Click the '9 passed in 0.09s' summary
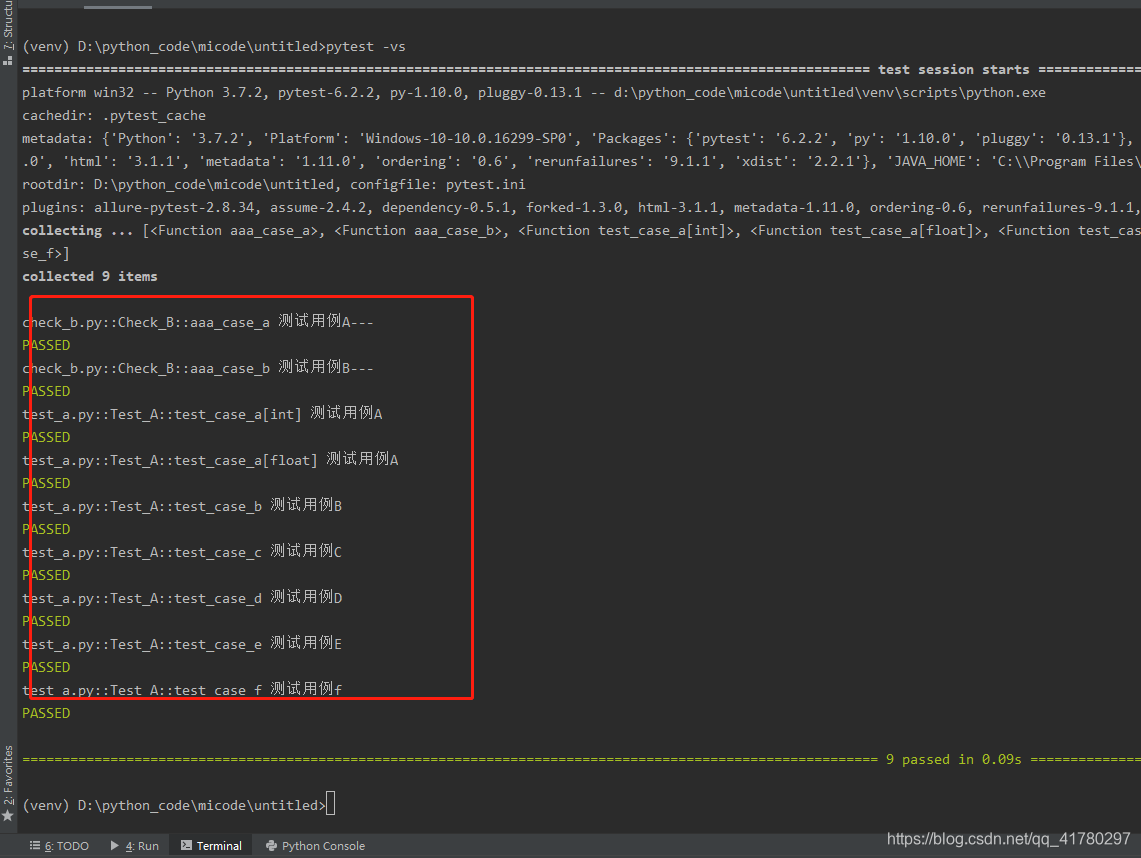The height and width of the screenshot is (858, 1141). point(953,759)
